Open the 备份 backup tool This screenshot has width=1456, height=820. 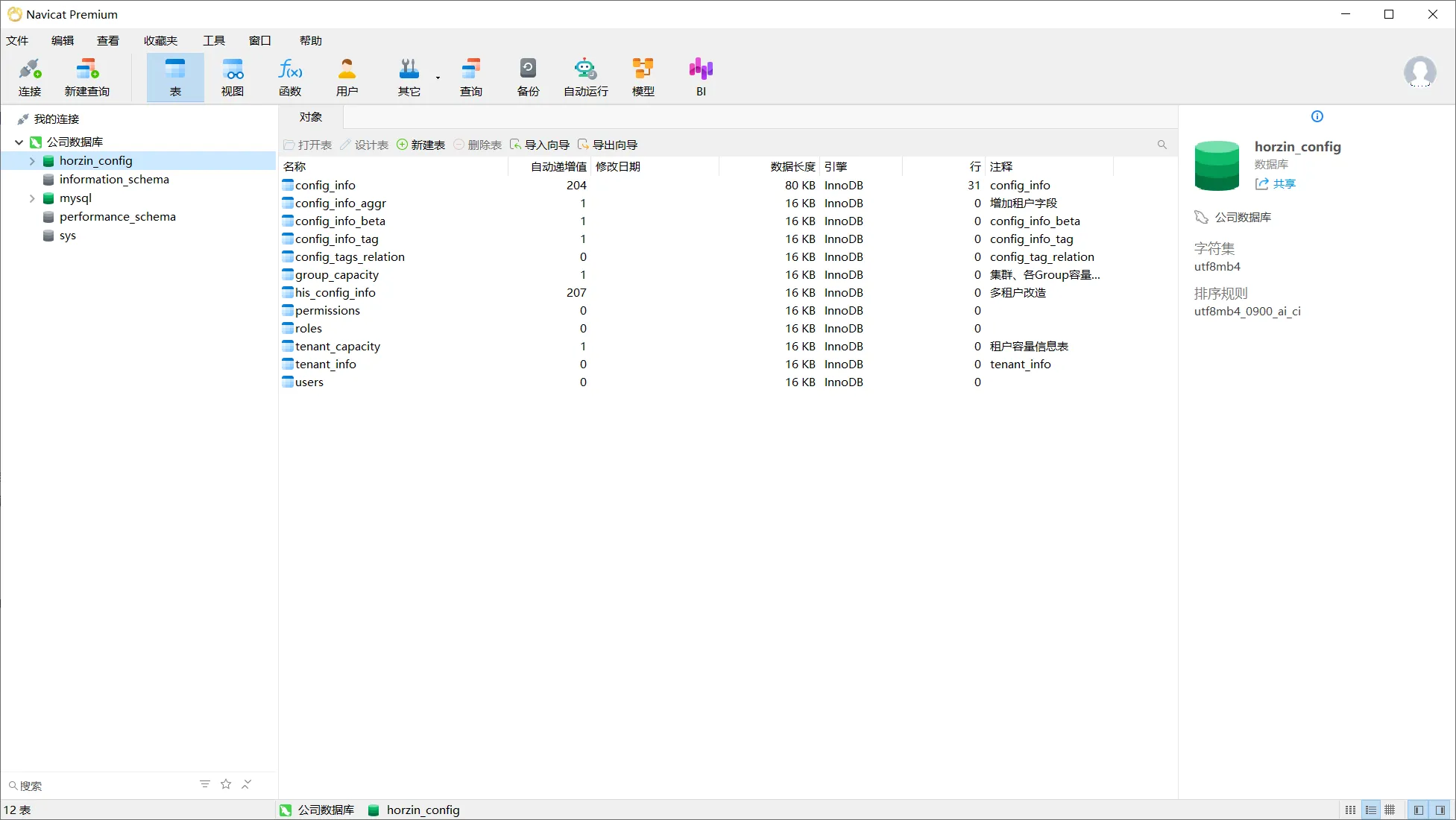pyautogui.click(x=528, y=78)
